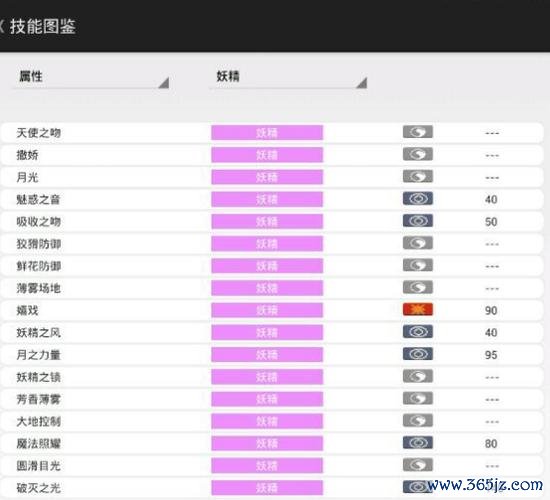550x500 pixels.
Task: Click pink 妖精 type tag for 妖精之锁
Action: [267, 377]
